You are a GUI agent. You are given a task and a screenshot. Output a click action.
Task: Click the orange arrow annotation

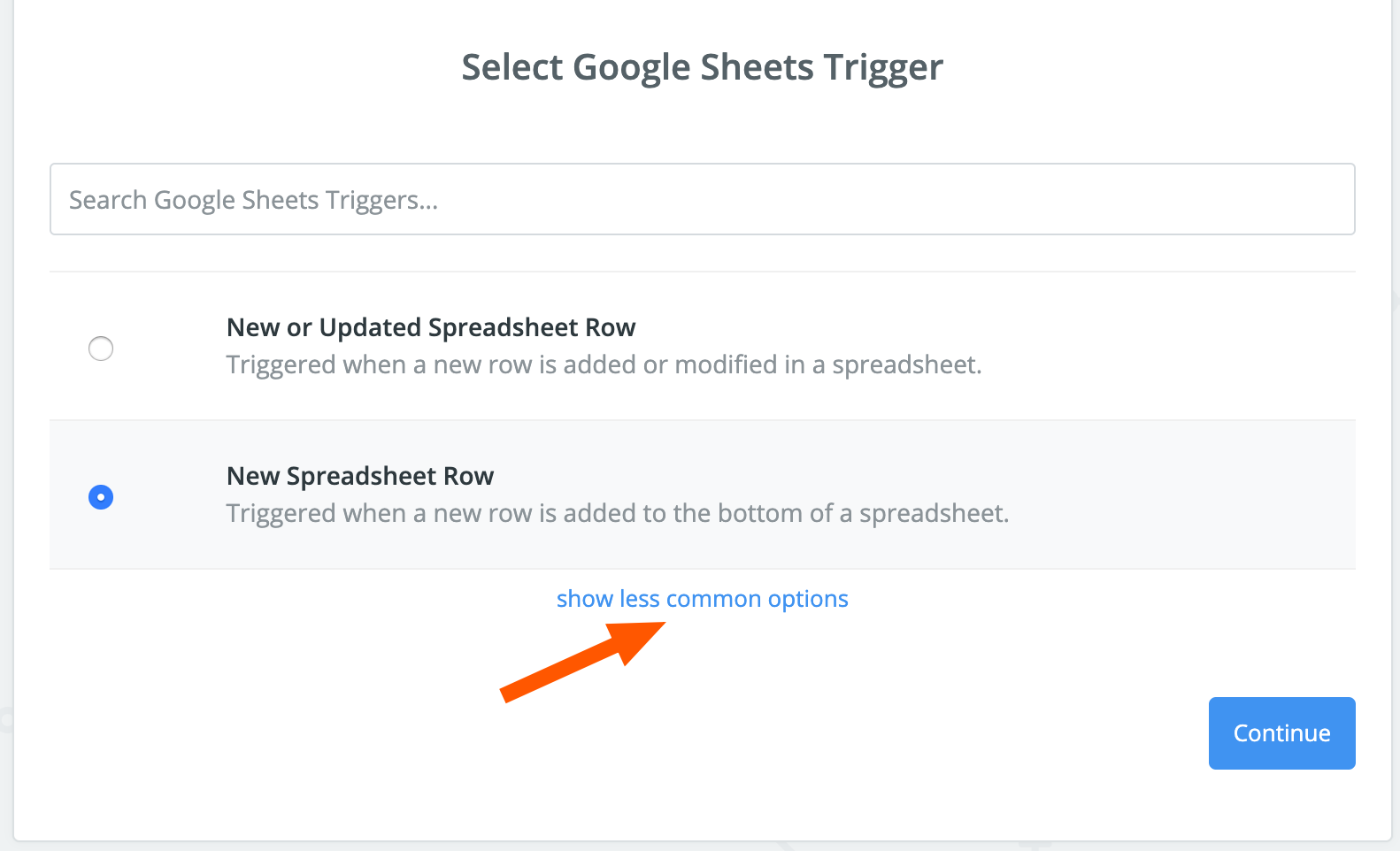584,661
